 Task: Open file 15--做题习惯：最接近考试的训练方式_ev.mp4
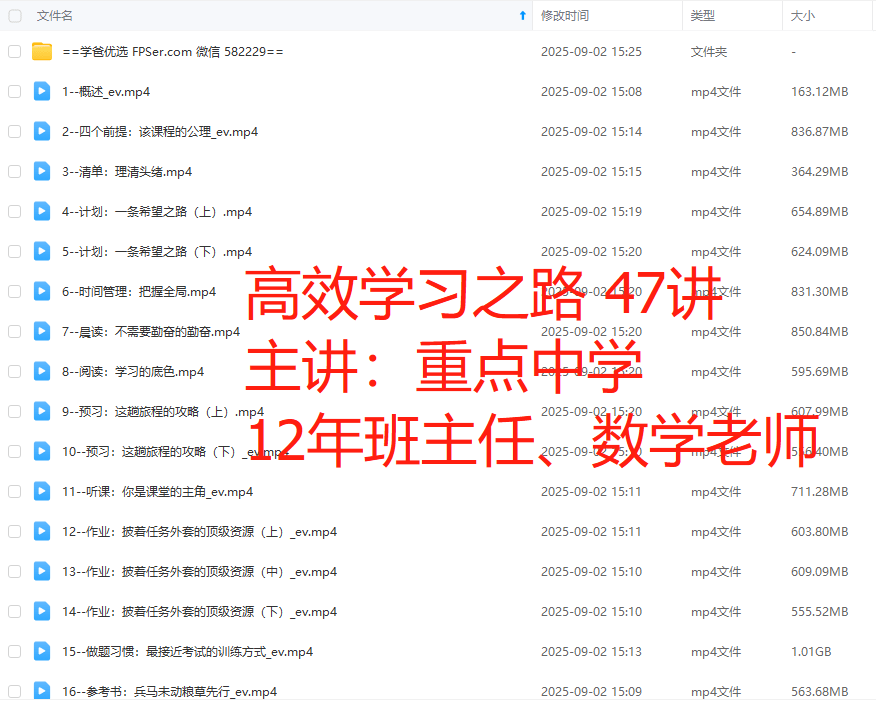click(187, 652)
